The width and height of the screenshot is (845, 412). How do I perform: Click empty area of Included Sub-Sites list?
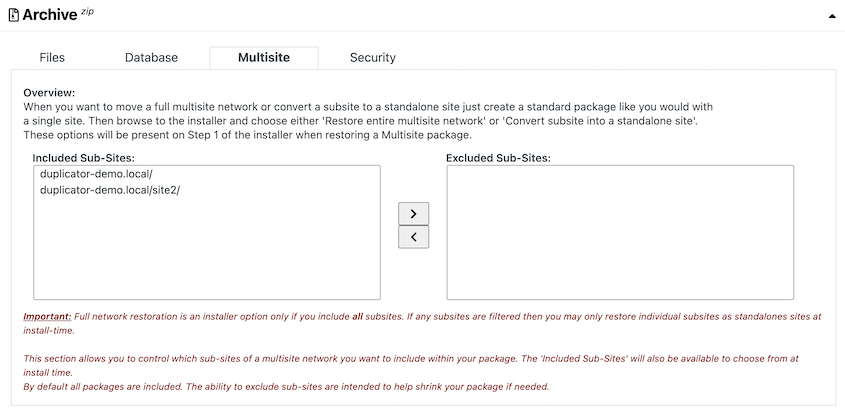(x=207, y=250)
